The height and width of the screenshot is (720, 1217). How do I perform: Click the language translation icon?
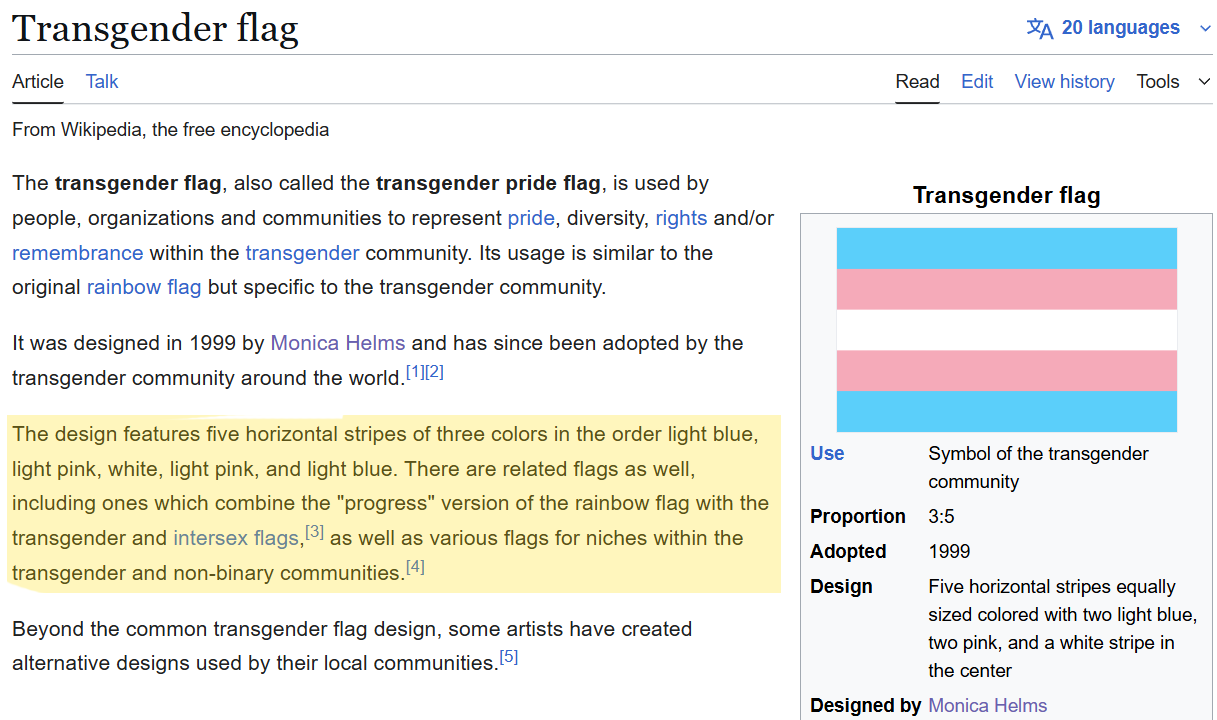pyautogui.click(x=1040, y=28)
